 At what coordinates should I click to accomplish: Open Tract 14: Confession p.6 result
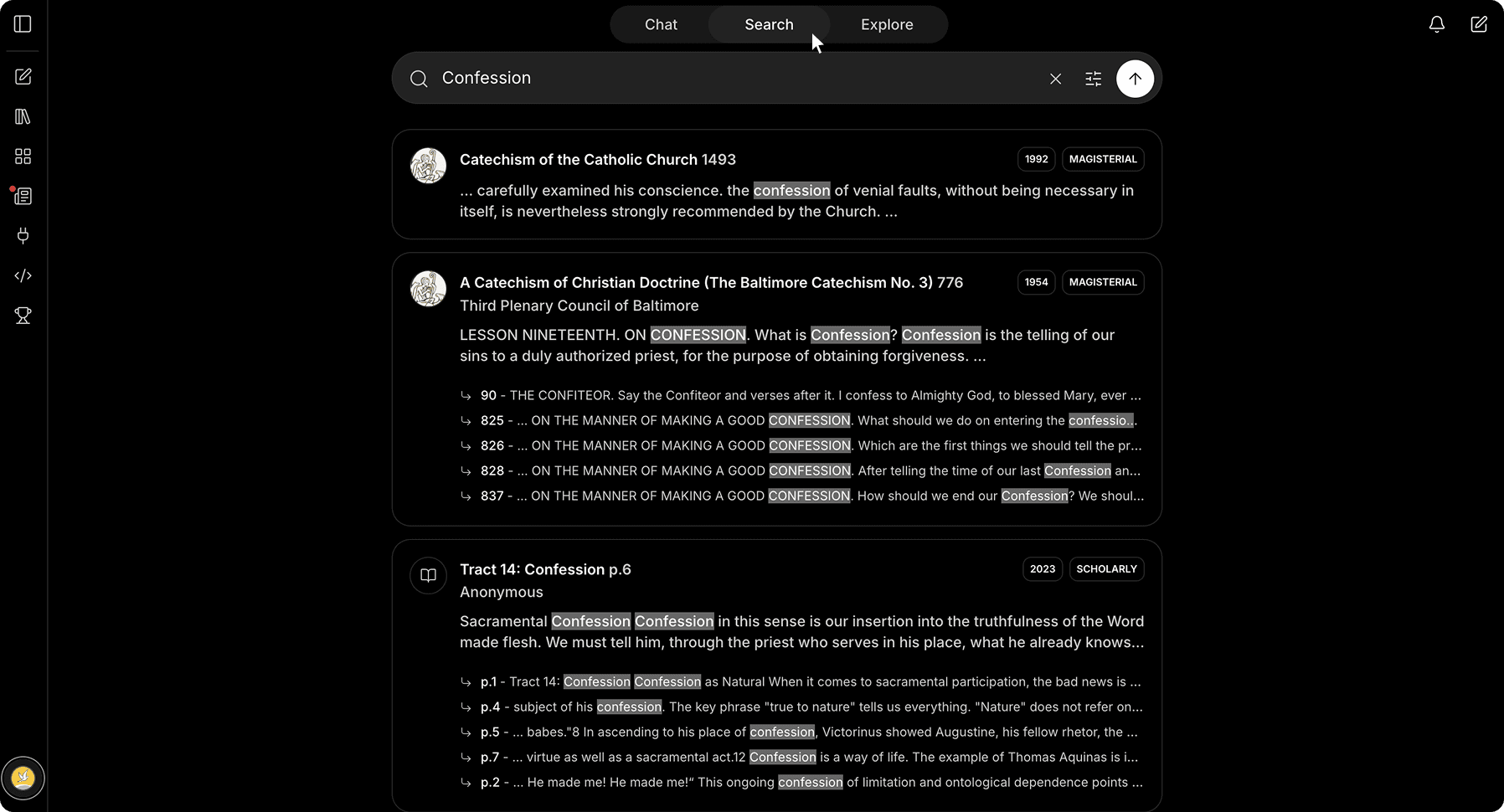(x=545, y=569)
